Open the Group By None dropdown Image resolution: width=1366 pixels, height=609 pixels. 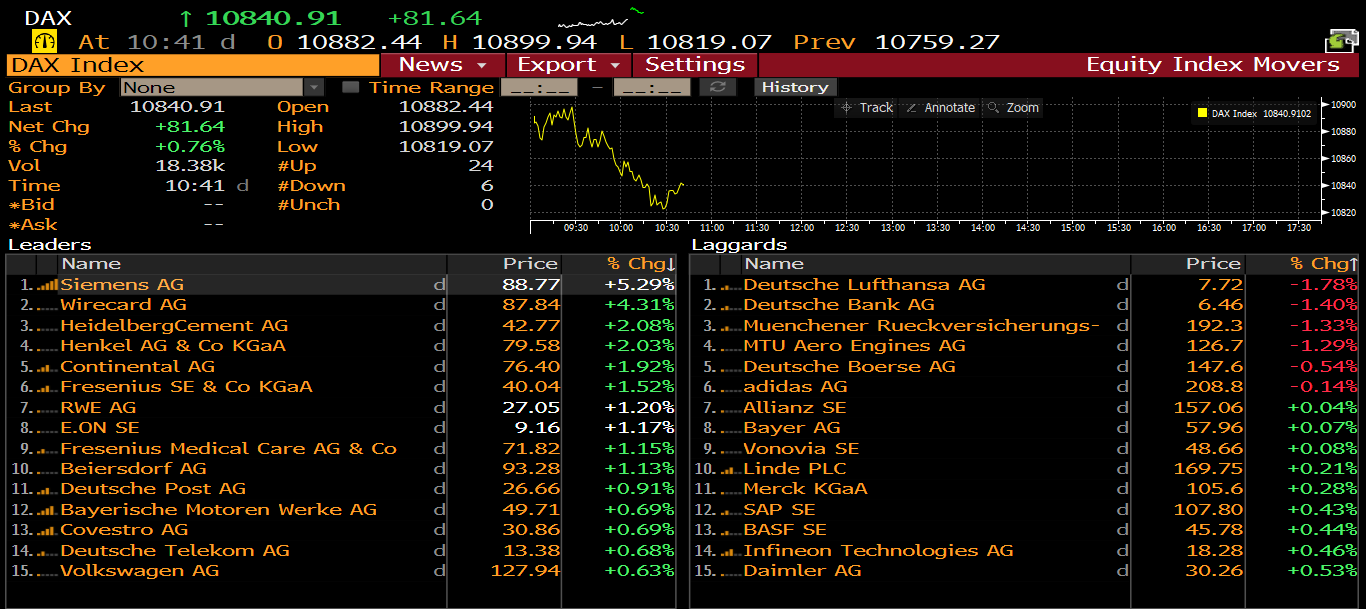coord(222,87)
